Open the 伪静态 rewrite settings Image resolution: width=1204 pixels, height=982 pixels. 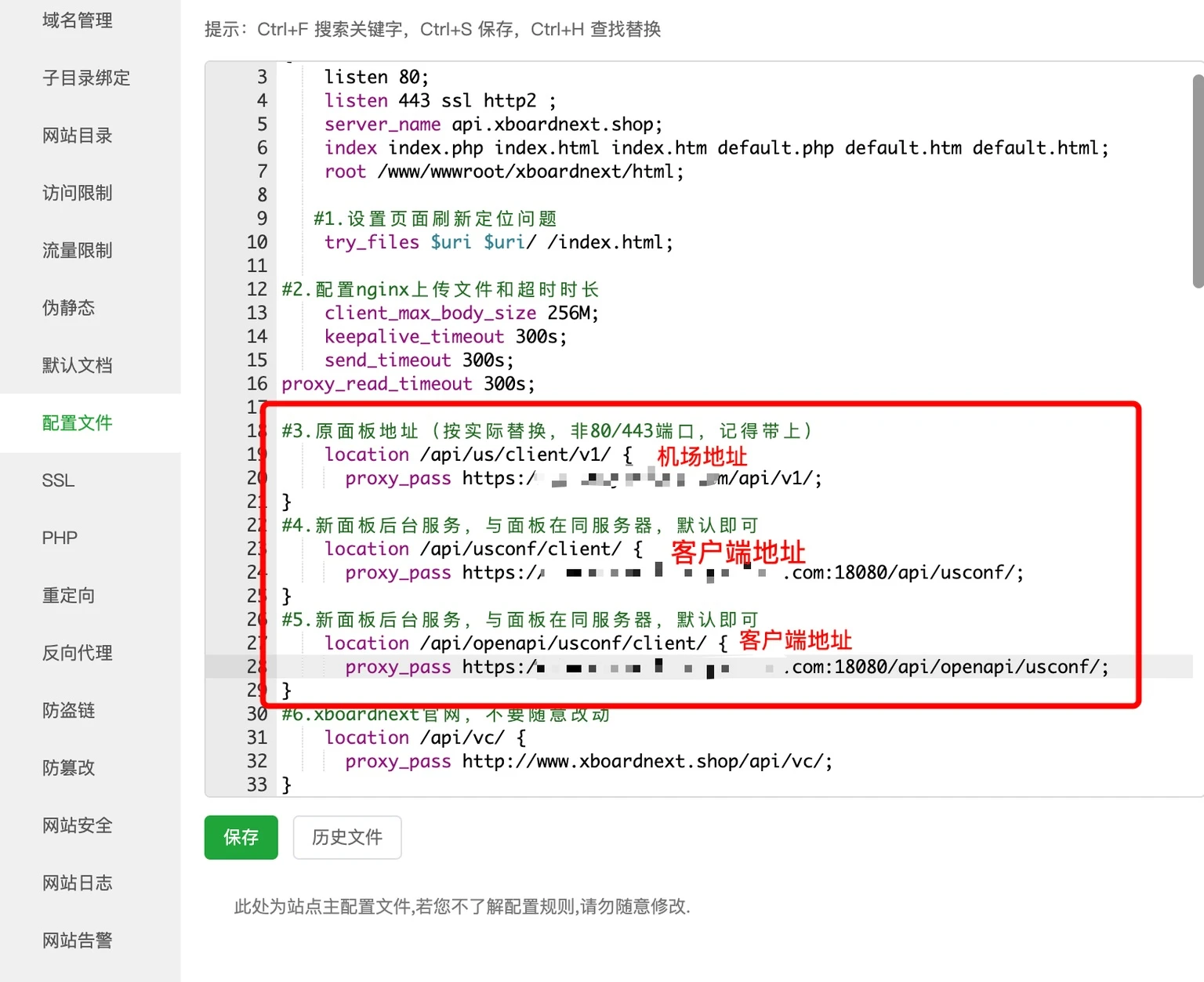point(68,308)
